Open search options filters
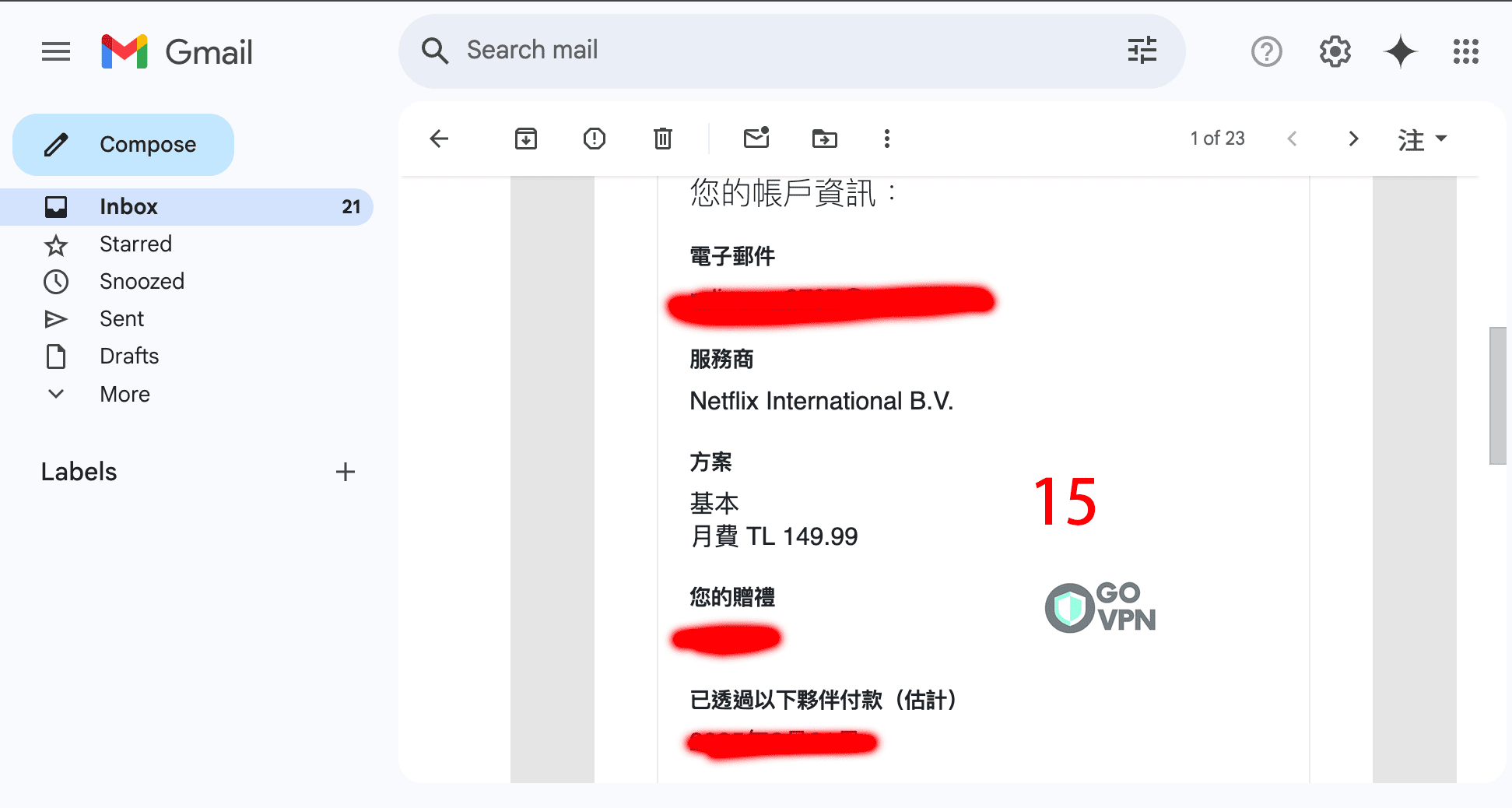Image resolution: width=1512 pixels, height=808 pixels. coord(1141,51)
